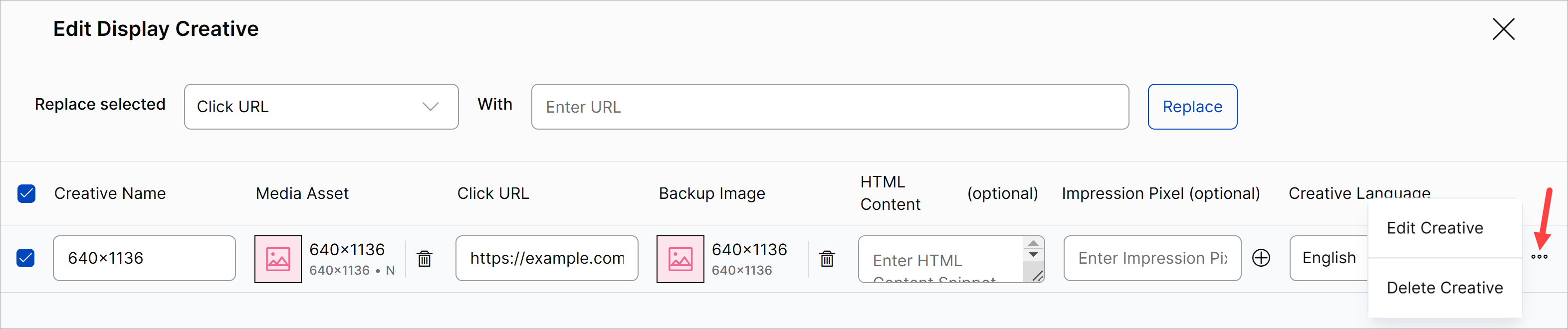
Task: Toggle the select-all creatives header checkbox
Action: (x=26, y=193)
